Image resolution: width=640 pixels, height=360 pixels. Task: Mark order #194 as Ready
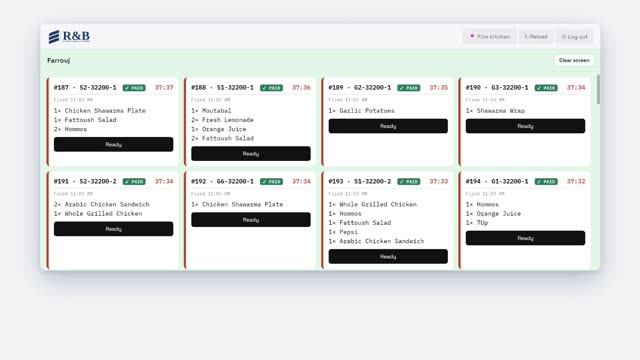tap(525, 238)
